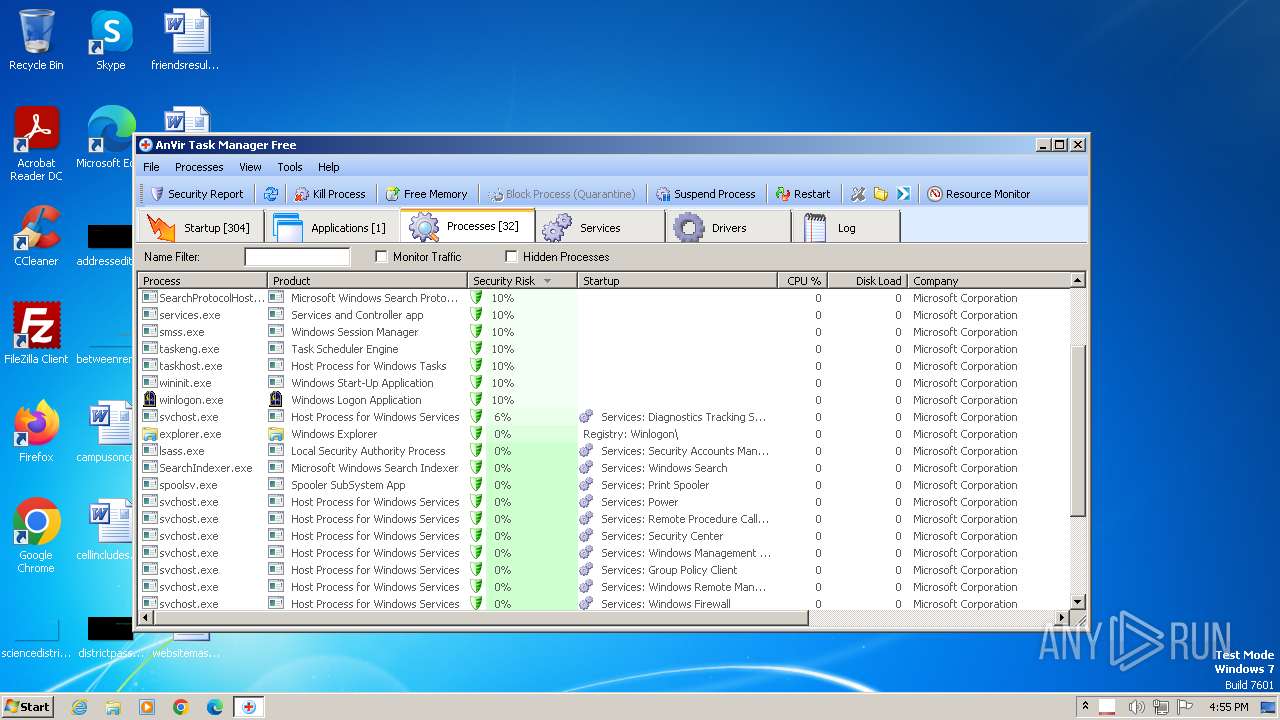The height and width of the screenshot is (720, 1280).
Task: Click the Services: Windows Firewall startup entry
Action: 666,604
